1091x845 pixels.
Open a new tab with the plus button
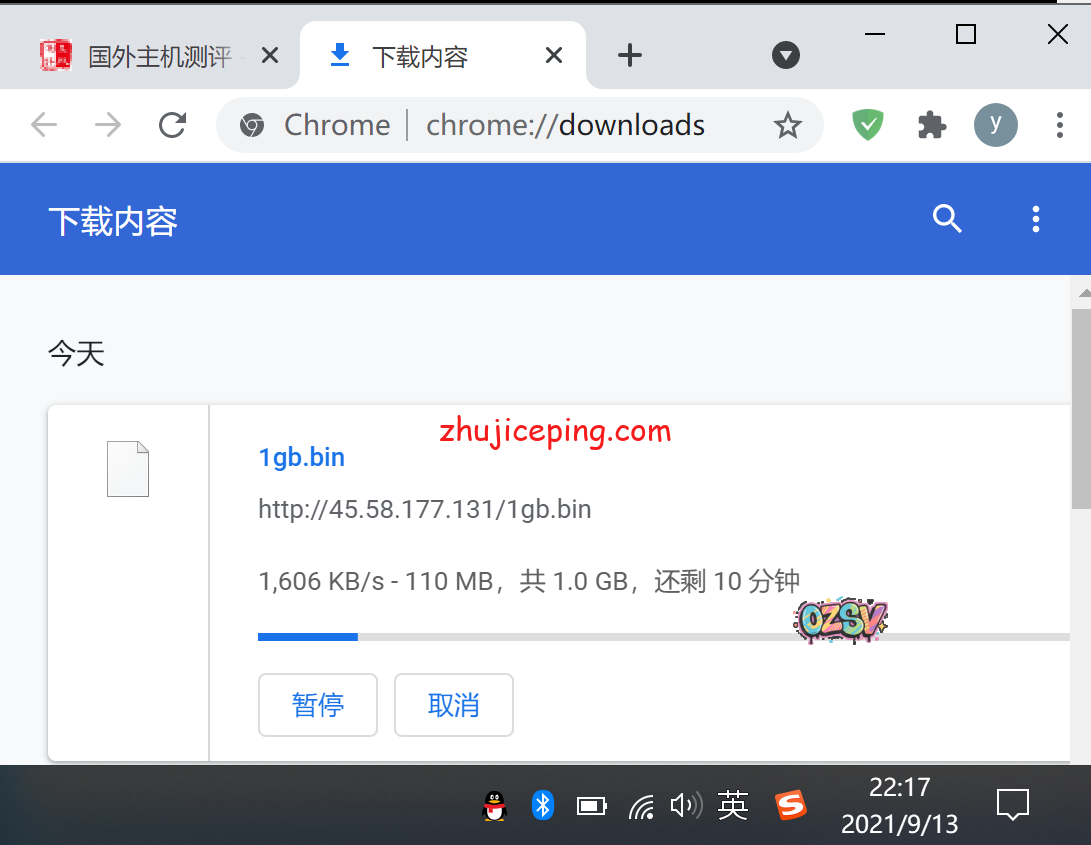[629, 56]
